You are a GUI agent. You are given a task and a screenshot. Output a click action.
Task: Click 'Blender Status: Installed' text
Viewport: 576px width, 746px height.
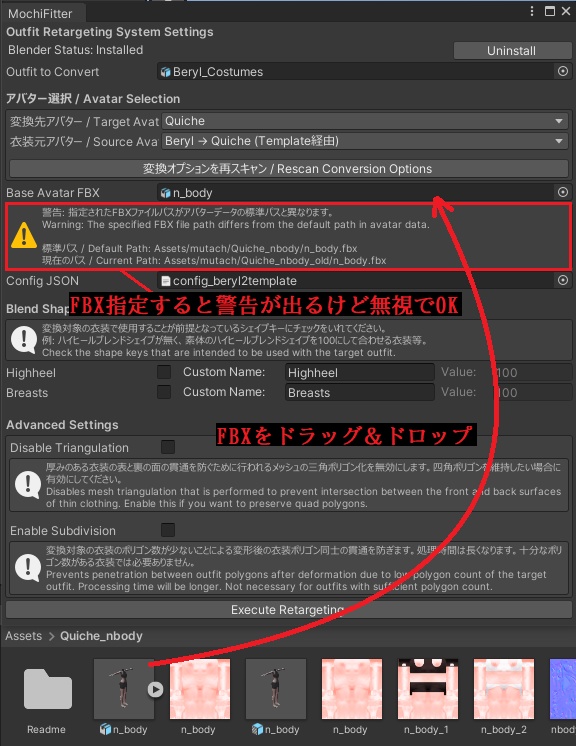(76, 49)
